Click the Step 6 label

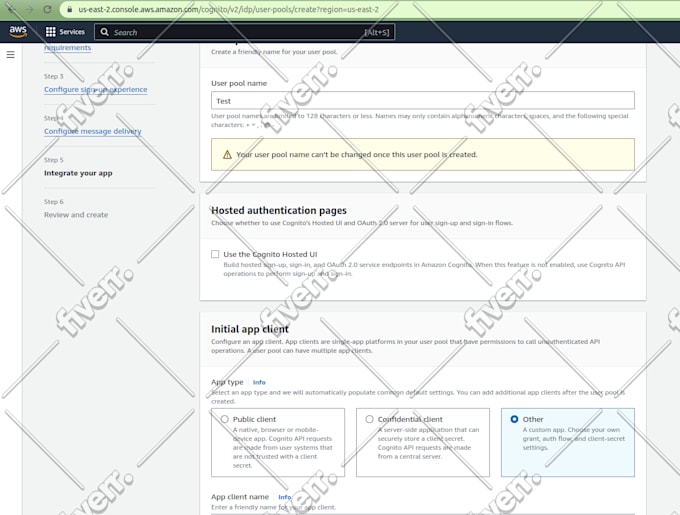point(53,202)
